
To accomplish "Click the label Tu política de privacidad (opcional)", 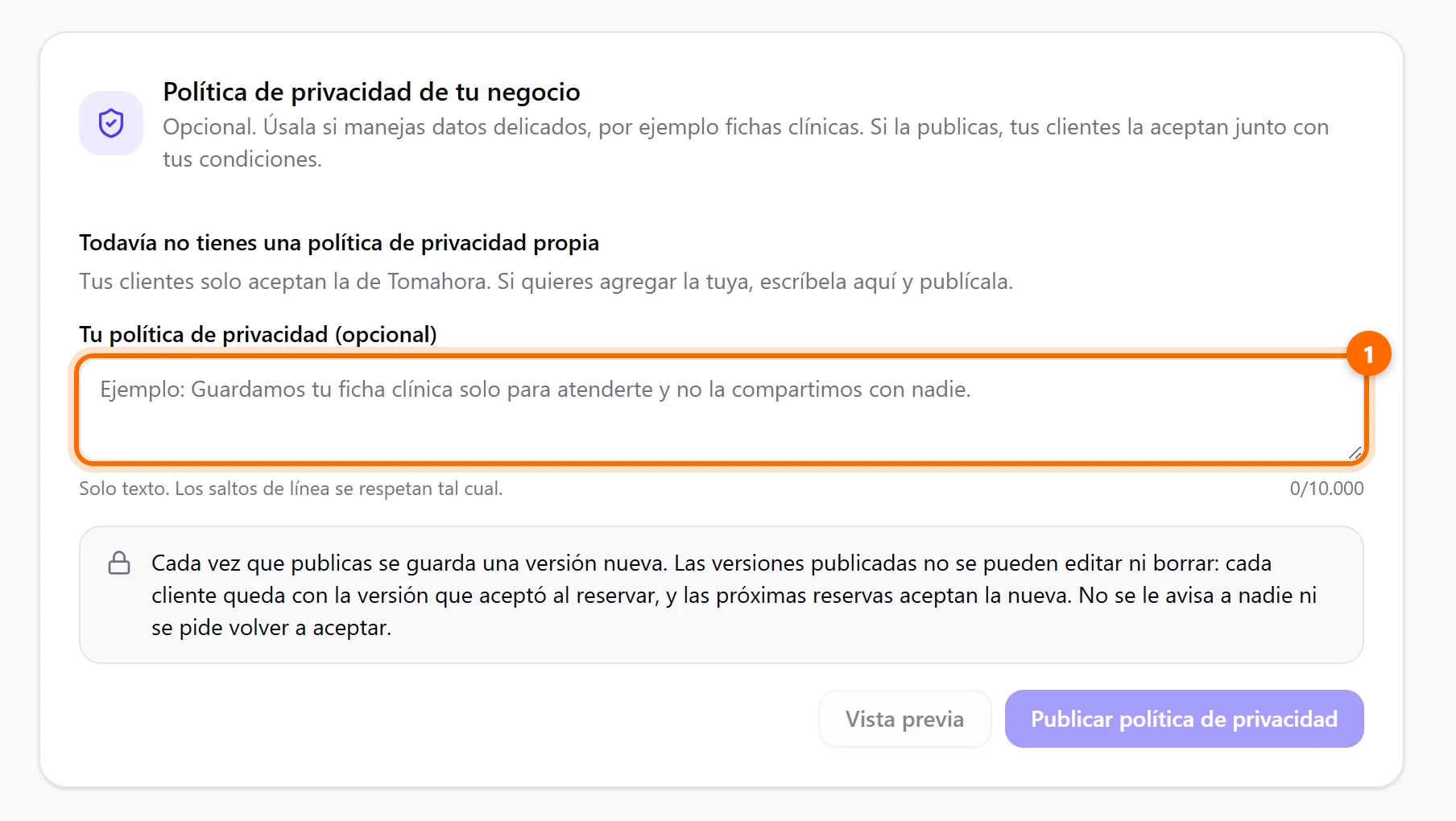I will pyautogui.click(x=258, y=334).
